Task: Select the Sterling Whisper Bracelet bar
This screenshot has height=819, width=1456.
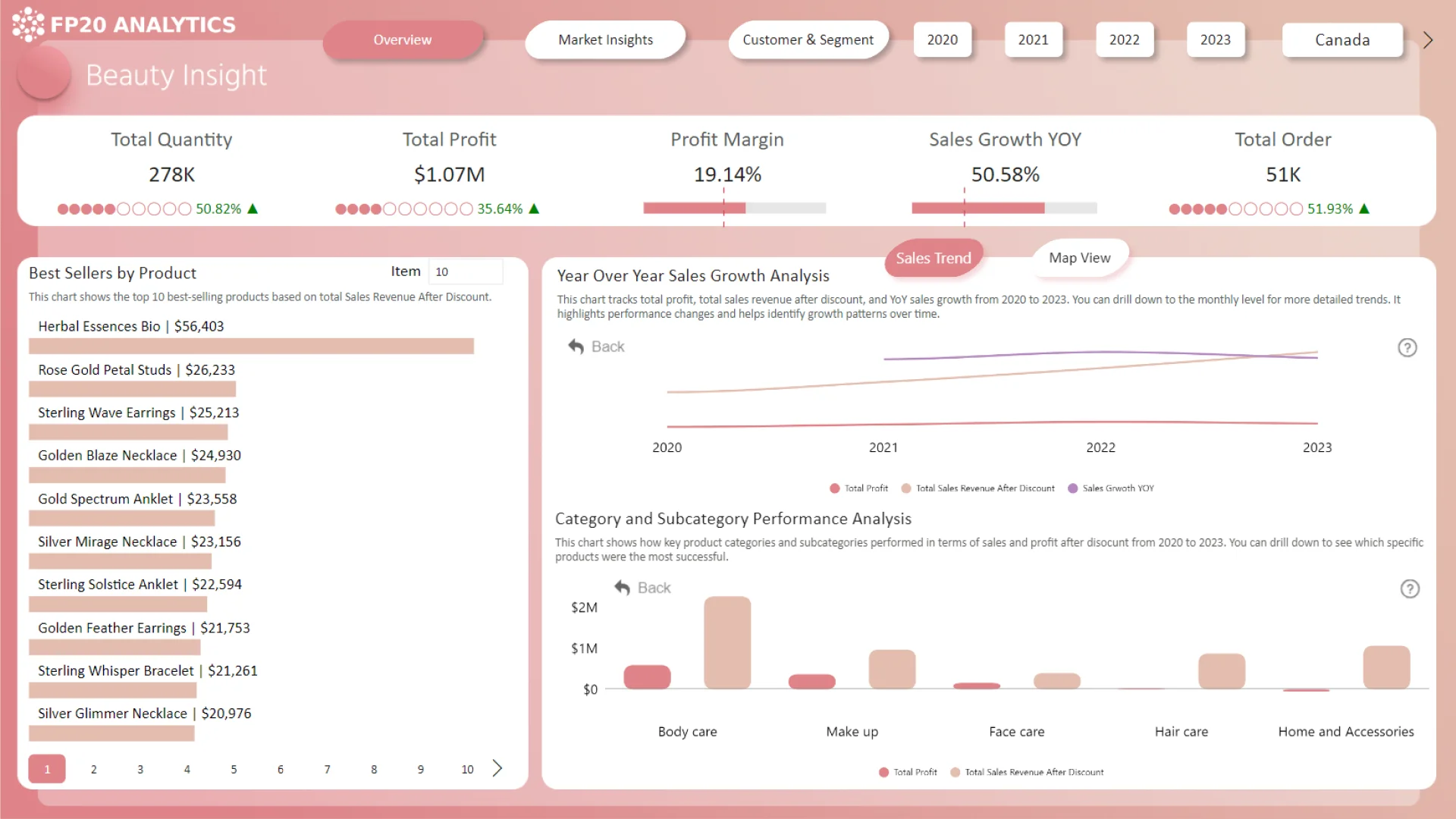Action: [x=112, y=690]
